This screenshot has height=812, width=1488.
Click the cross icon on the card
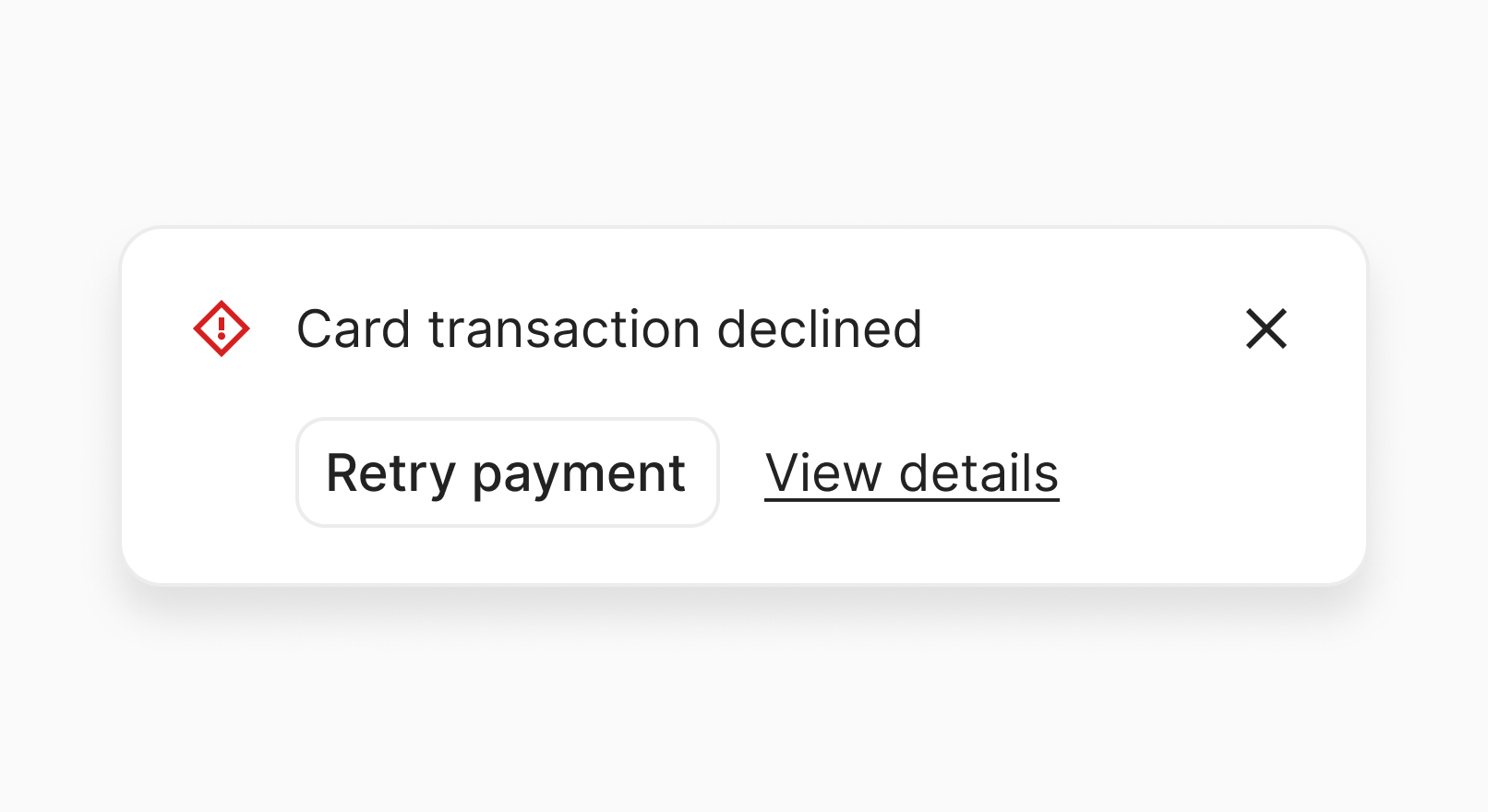click(1266, 328)
